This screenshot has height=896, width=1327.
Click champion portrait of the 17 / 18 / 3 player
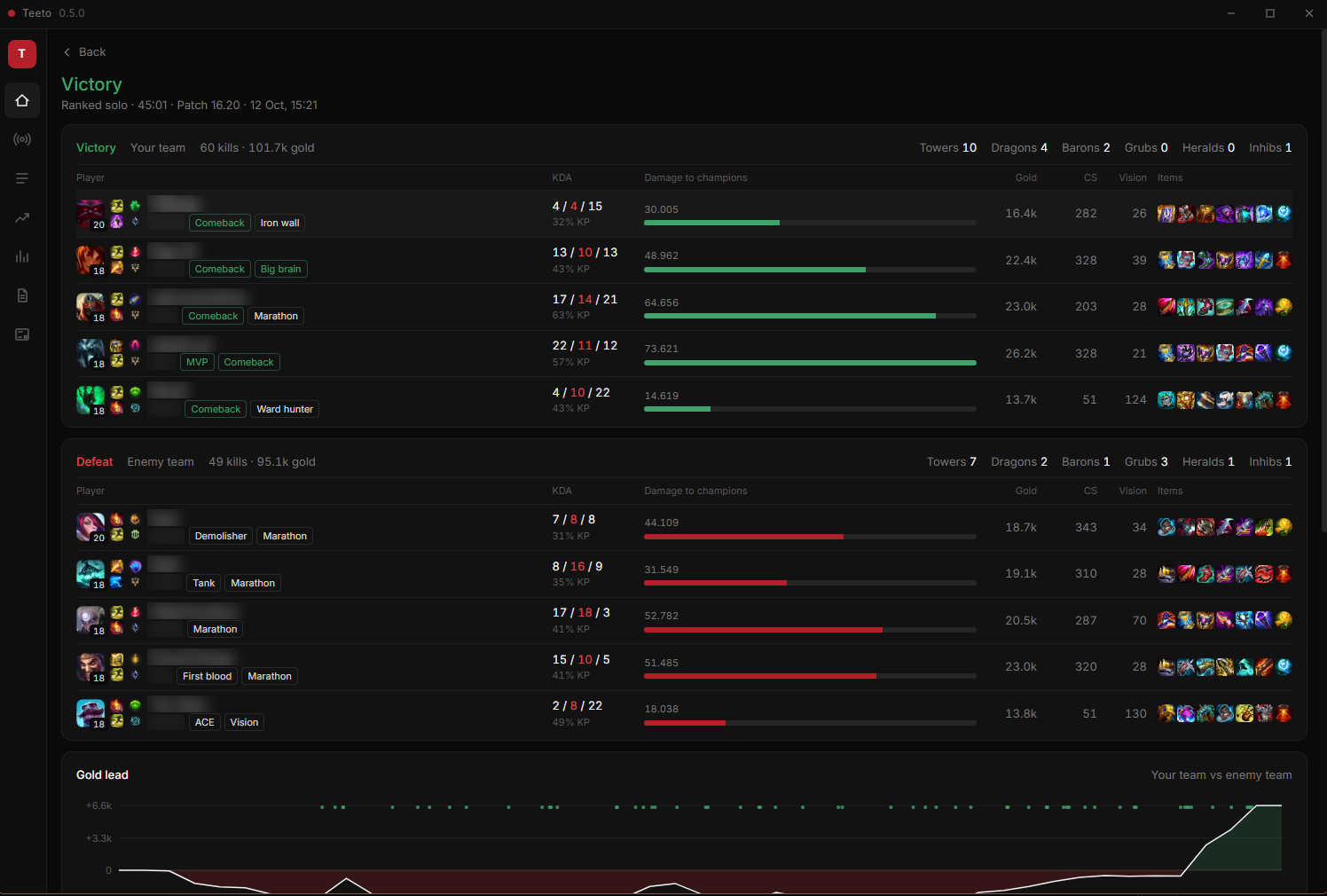click(x=90, y=620)
